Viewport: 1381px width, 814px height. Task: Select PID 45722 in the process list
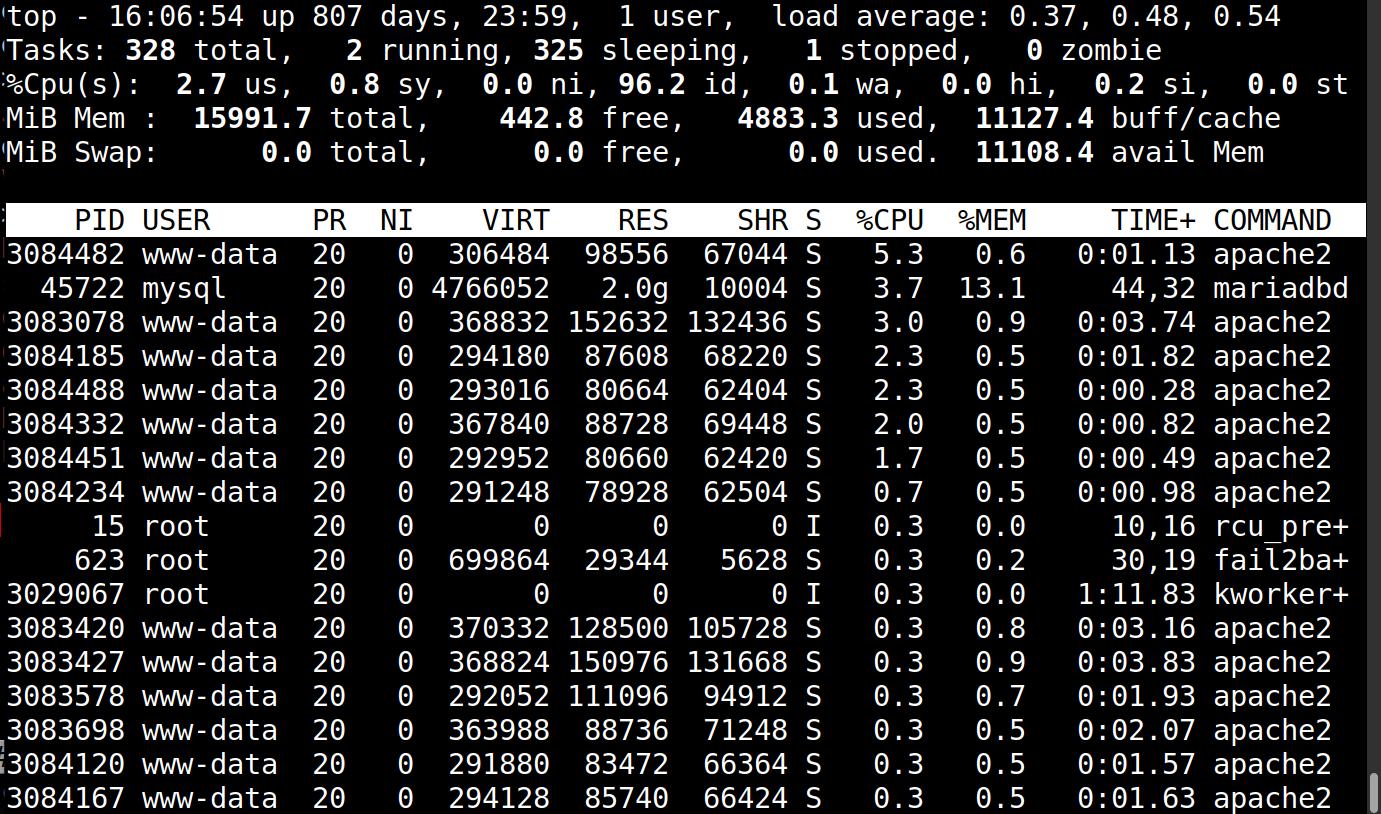coord(82,288)
